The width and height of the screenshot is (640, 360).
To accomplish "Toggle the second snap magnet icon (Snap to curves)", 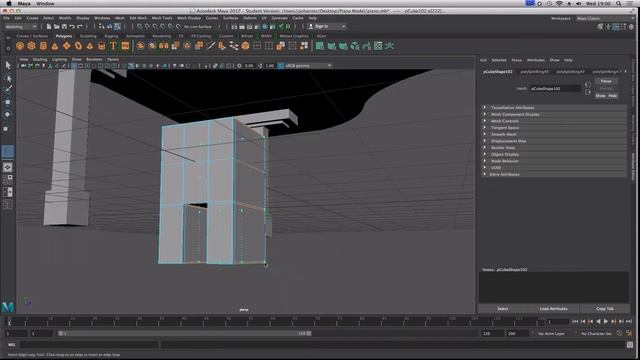I will tap(147, 27).
